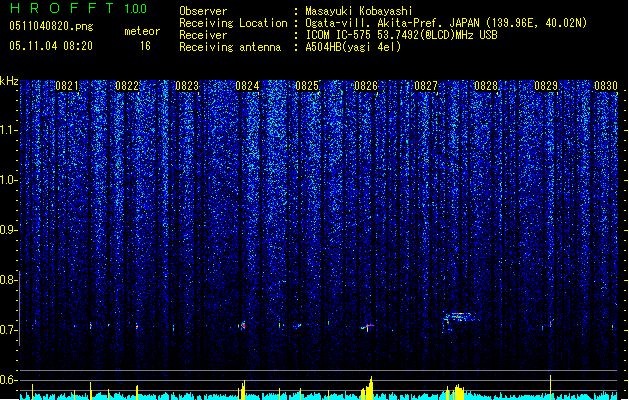Click the antenna value A504HB(yagi 4el)

[353, 47]
